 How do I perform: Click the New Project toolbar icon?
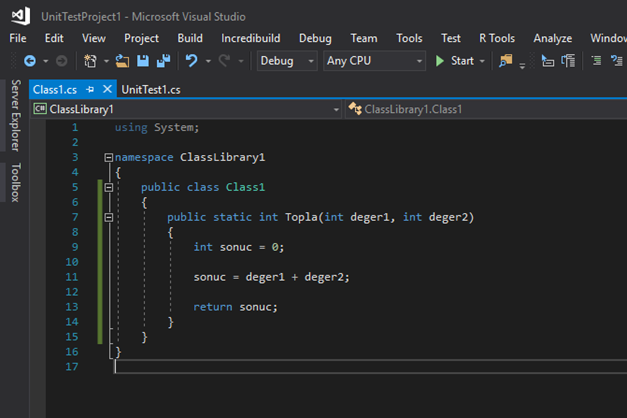pyautogui.click(x=90, y=61)
